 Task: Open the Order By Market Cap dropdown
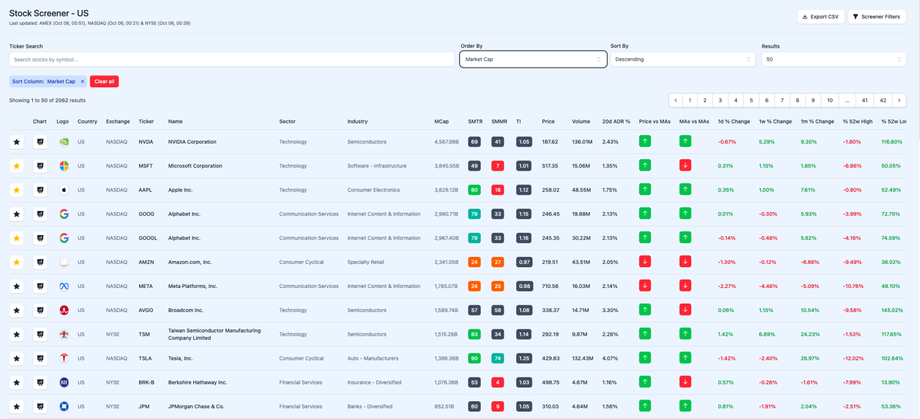(532, 59)
